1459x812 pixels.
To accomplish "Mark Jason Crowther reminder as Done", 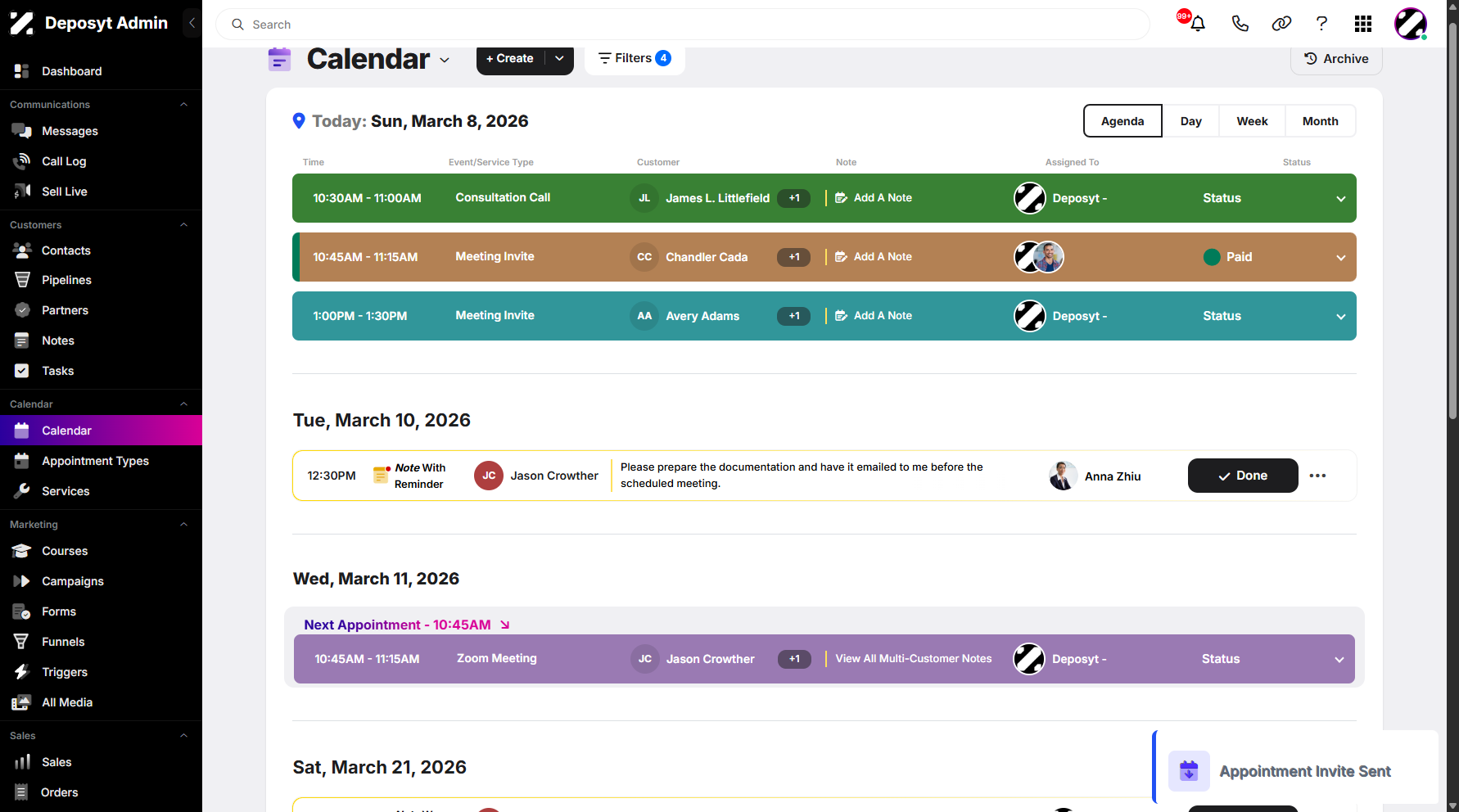I will (x=1243, y=476).
